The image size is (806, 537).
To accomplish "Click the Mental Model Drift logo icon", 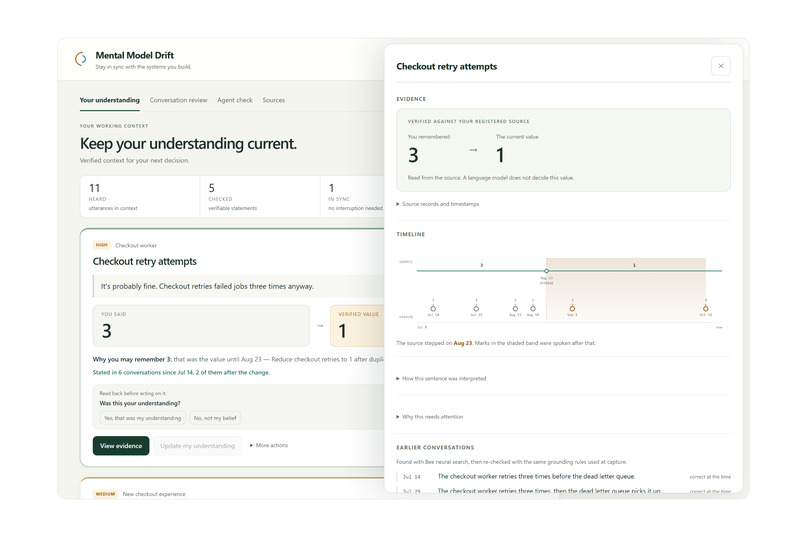I will pyautogui.click(x=81, y=59).
